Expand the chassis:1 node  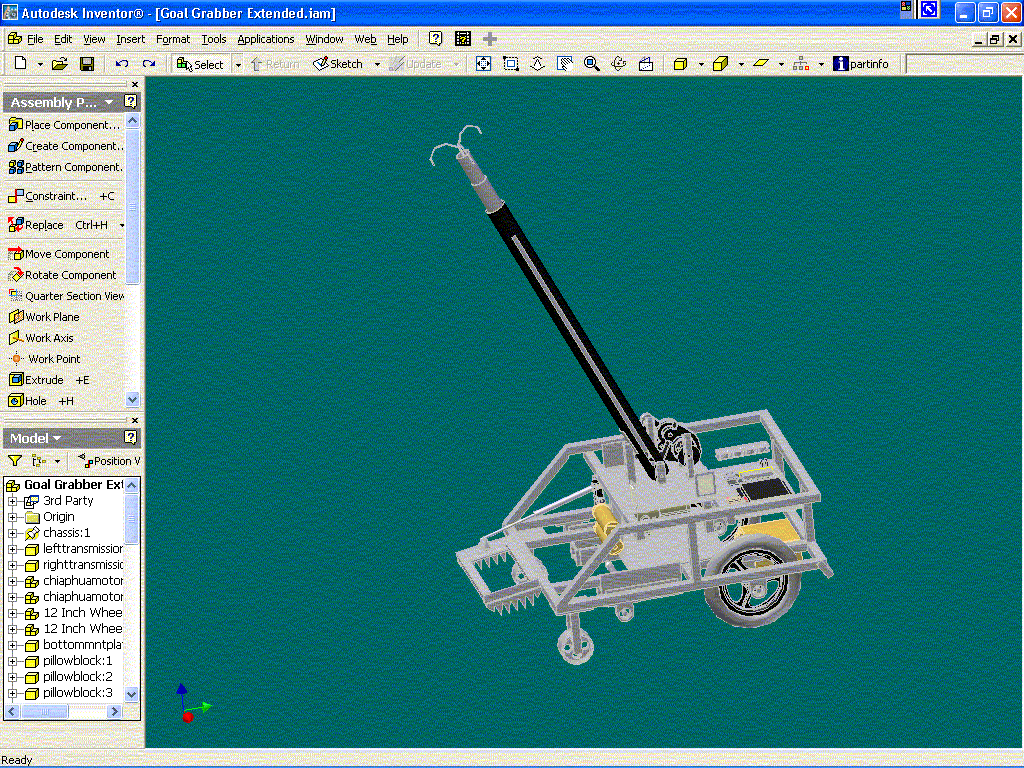pos(12,533)
